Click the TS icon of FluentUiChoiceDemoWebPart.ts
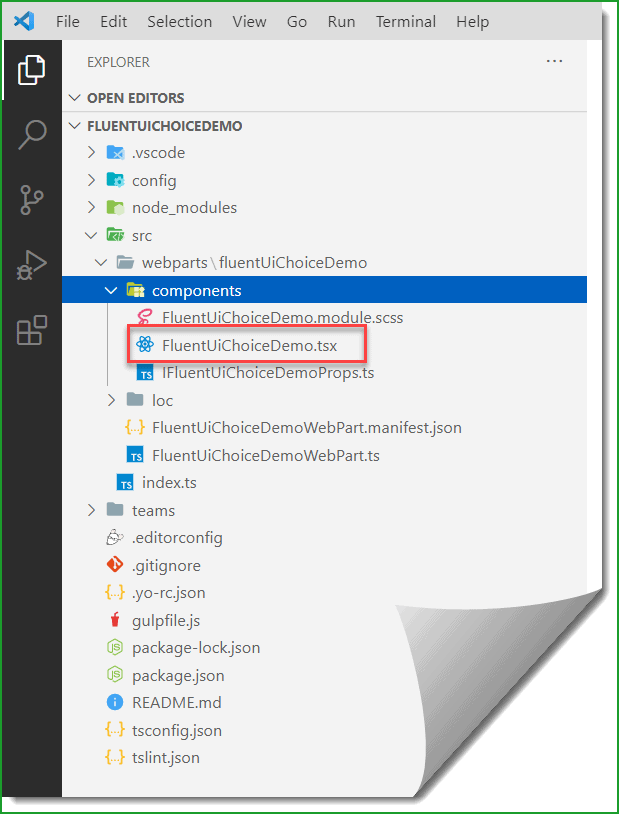This screenshot has width=619, height=814. coord(135,455)
